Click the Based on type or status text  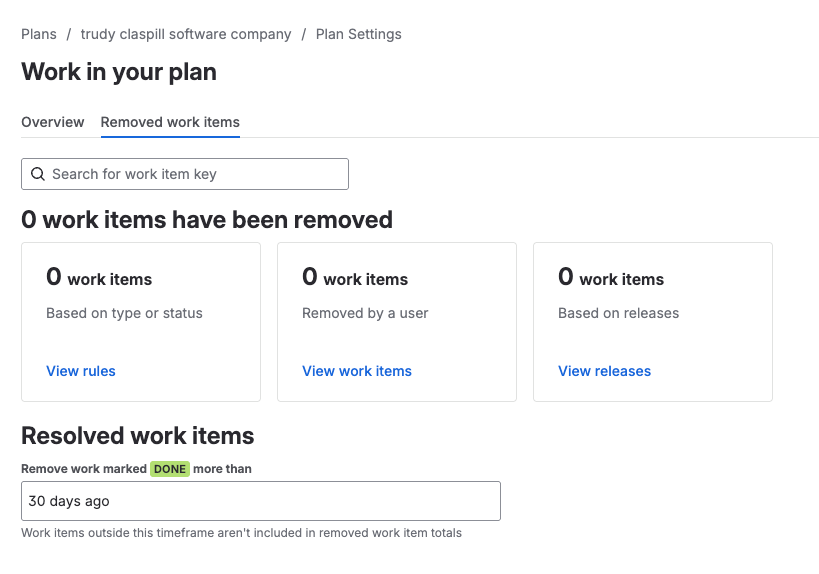pyautogui.click(x=124, y=313)
